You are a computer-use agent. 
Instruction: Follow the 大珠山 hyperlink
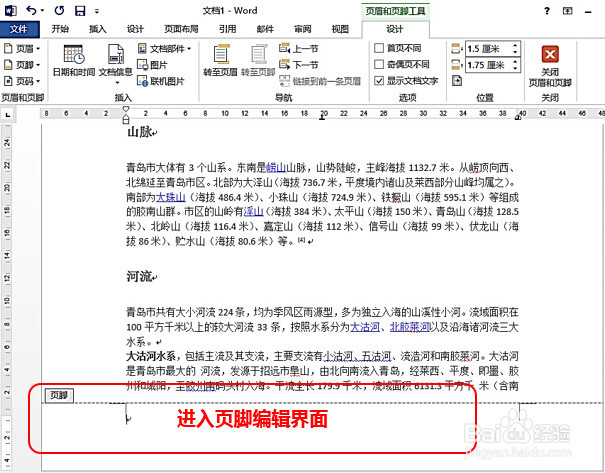click(171, 197)
